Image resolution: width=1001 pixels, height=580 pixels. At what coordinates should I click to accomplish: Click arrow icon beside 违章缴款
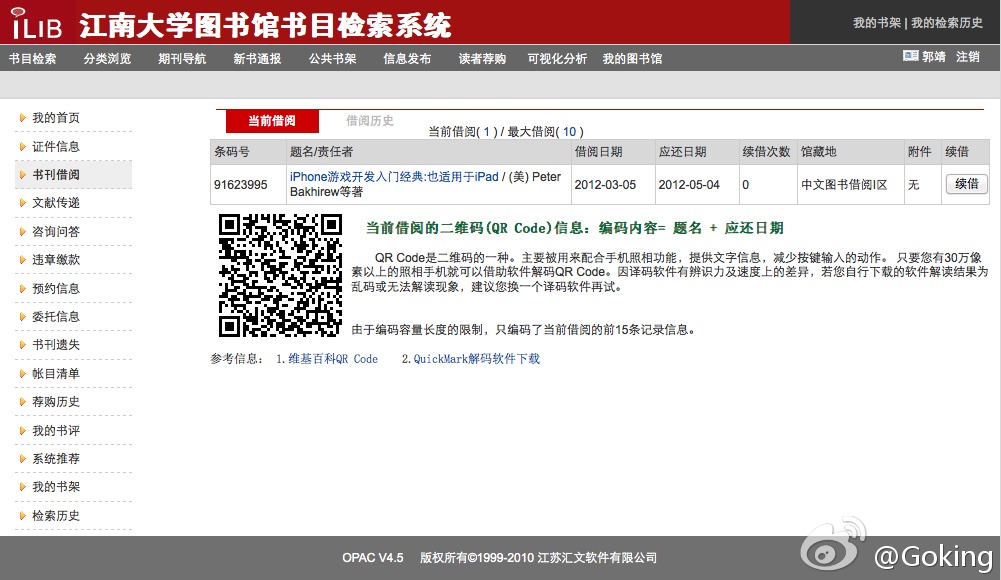pyautogui.click(x=23, y=260)
